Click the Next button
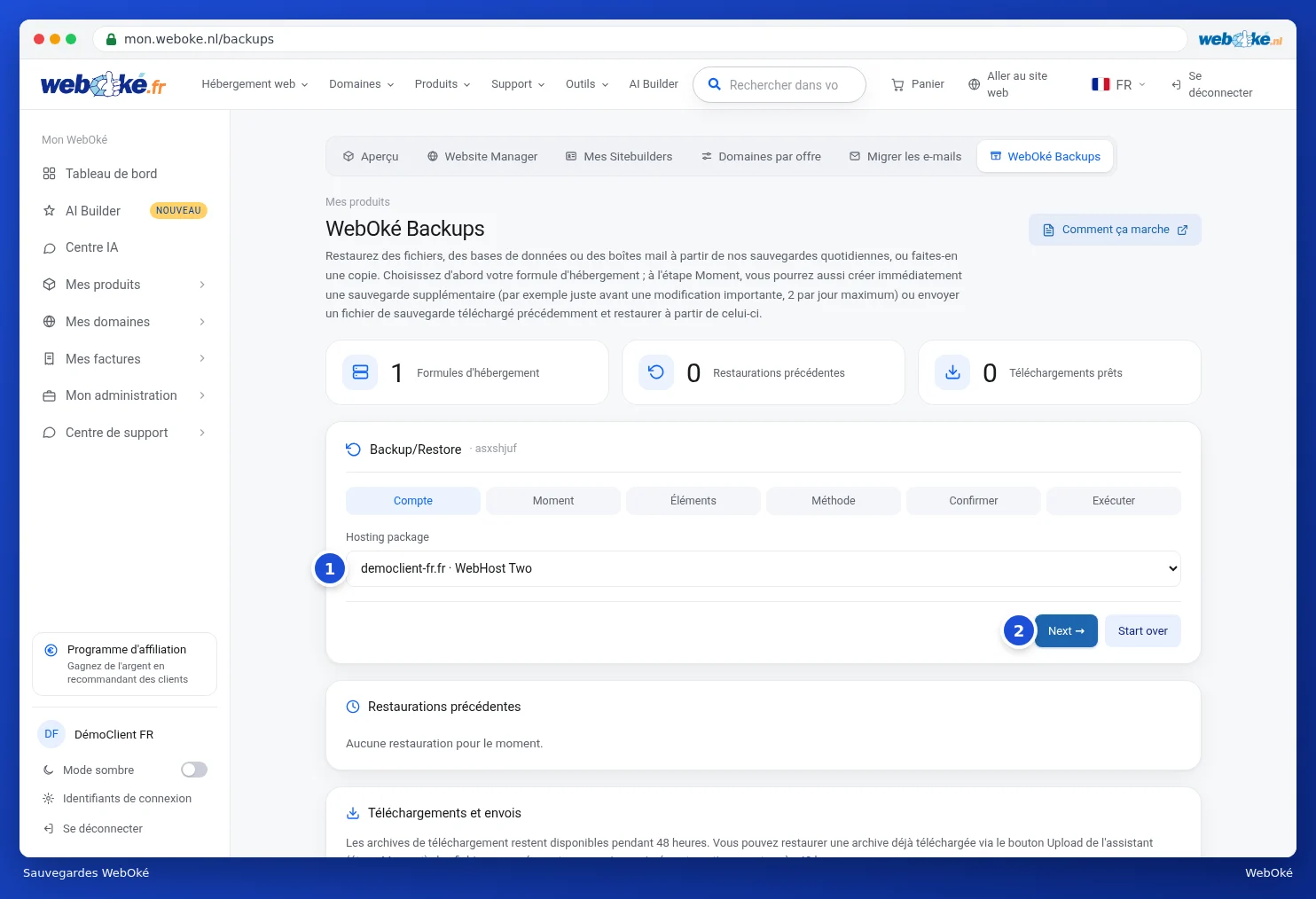 tap(1066, 631)
